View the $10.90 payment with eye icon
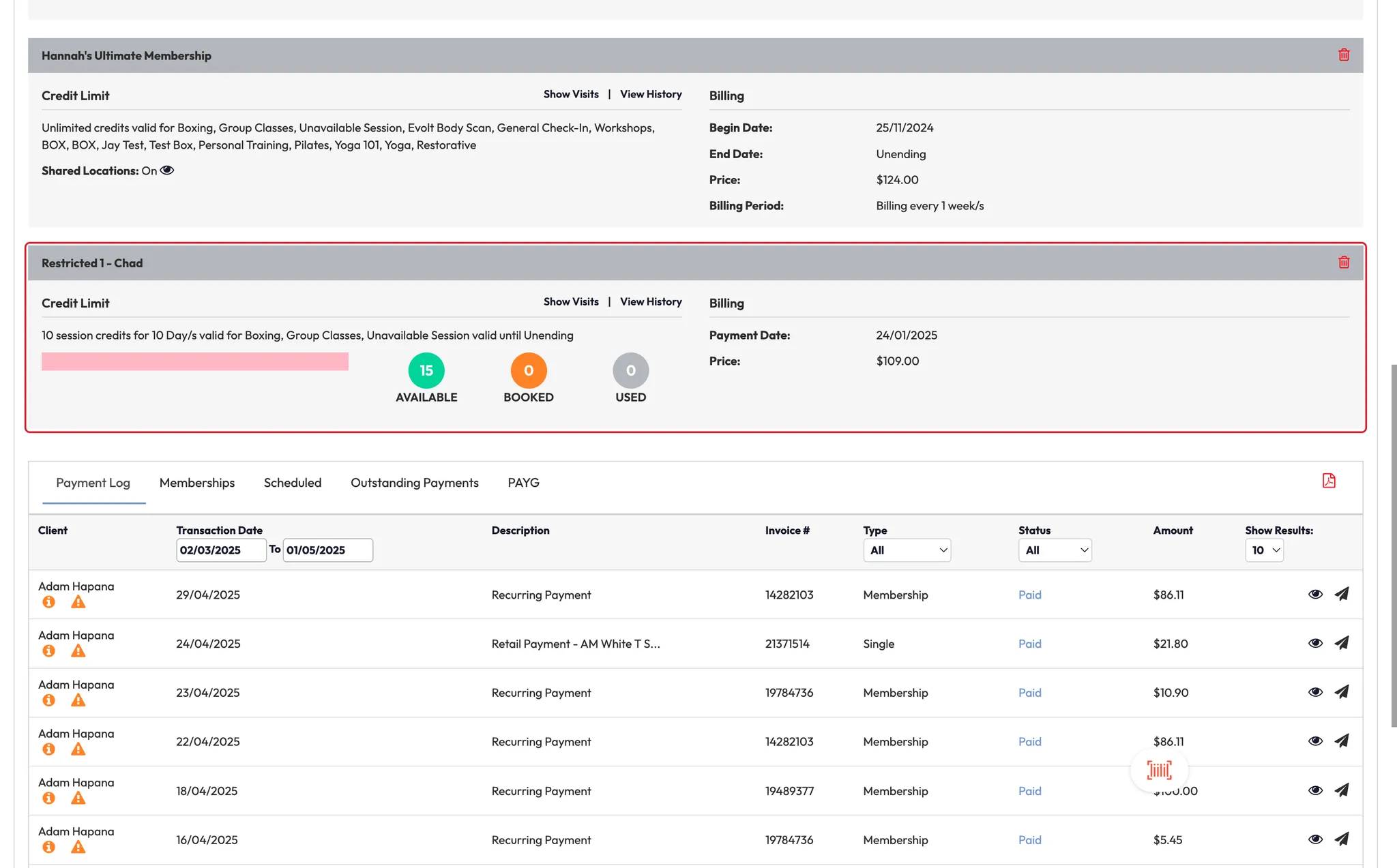1397x868 pixels. (1315, 692)
